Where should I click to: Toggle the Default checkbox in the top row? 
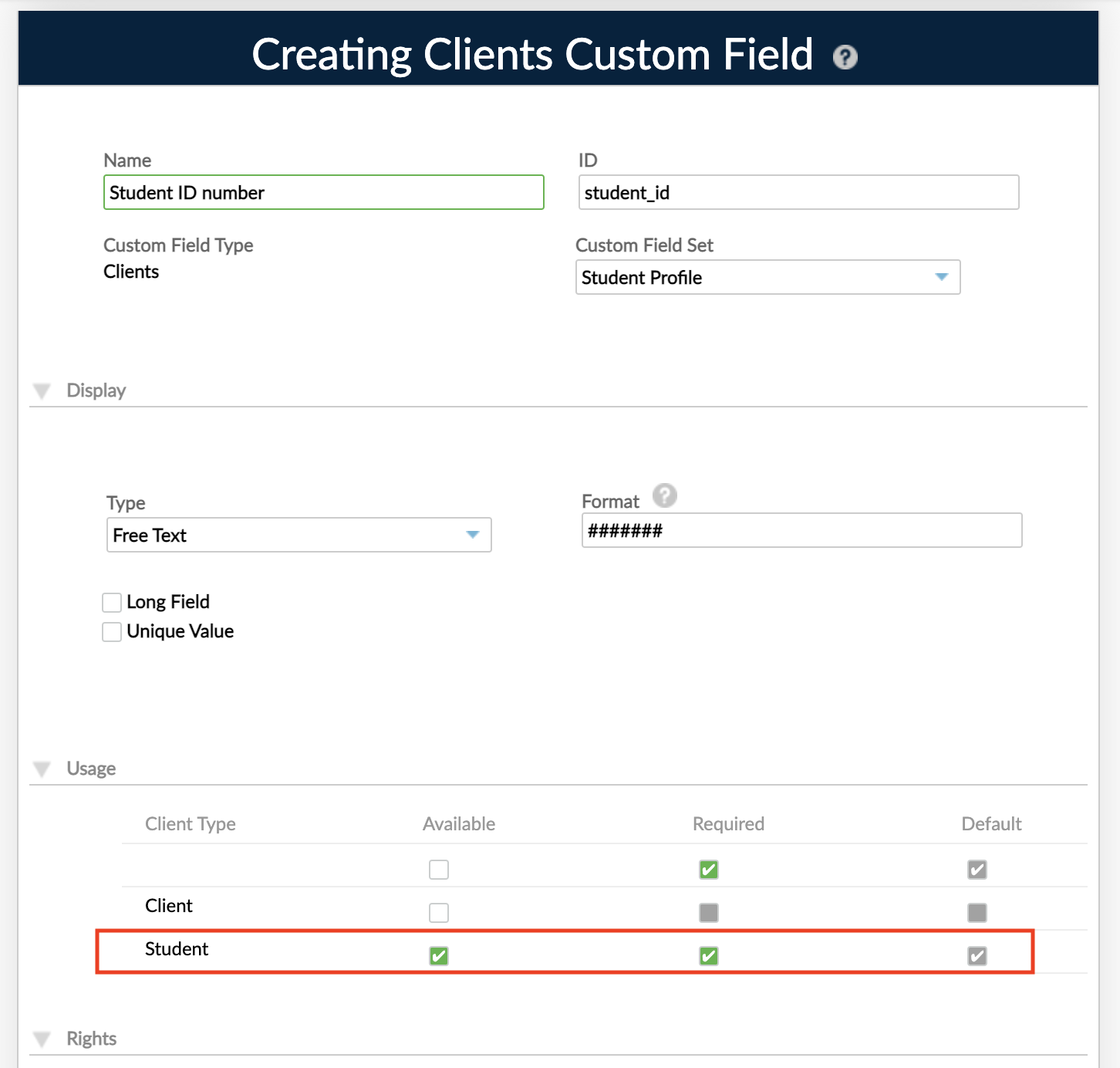977,869
